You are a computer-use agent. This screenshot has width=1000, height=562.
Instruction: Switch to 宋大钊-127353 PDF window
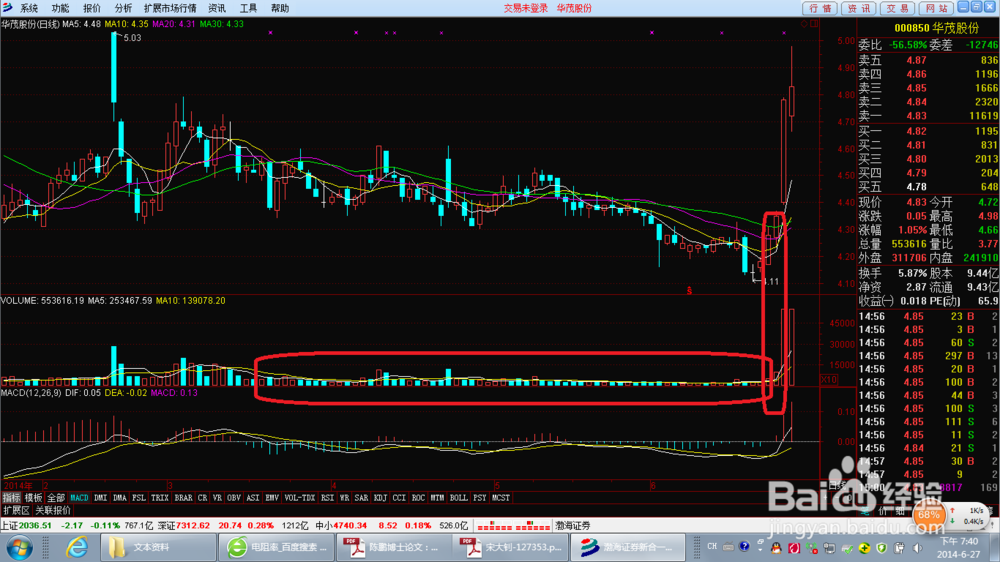(511, 547)
